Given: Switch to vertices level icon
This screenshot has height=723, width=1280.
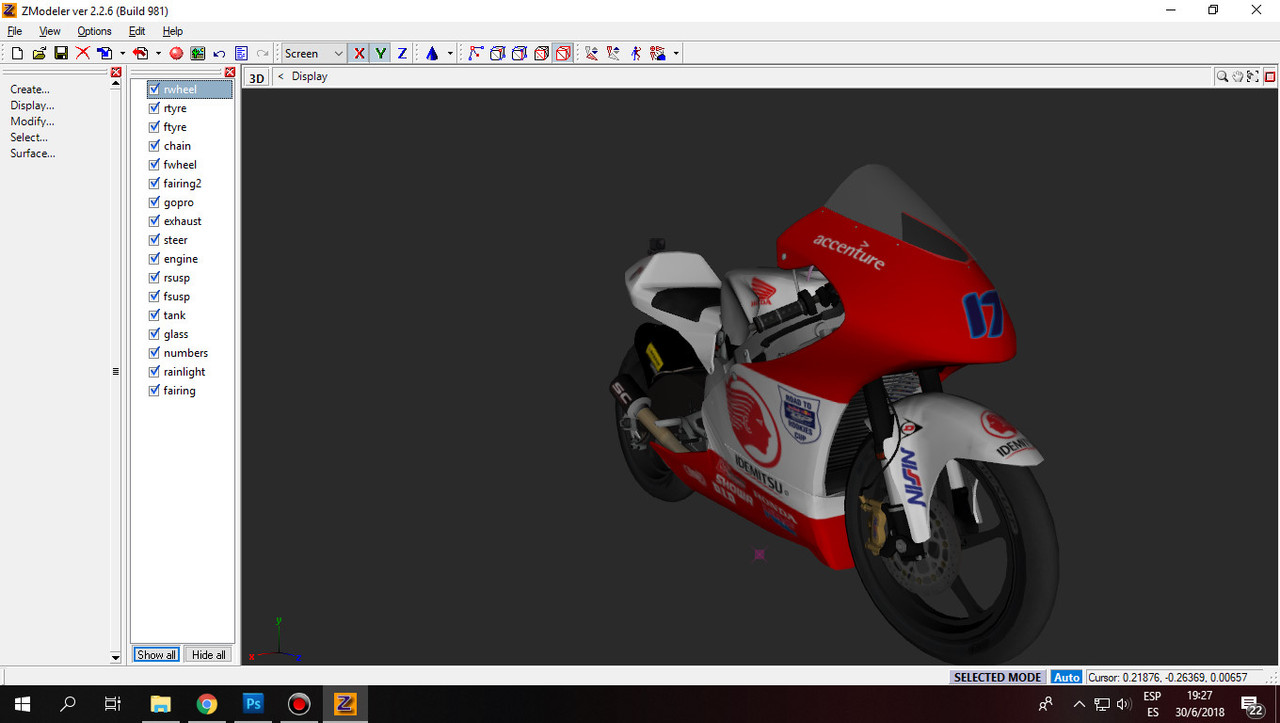Looking at the screenshot, I should (475, 53).
